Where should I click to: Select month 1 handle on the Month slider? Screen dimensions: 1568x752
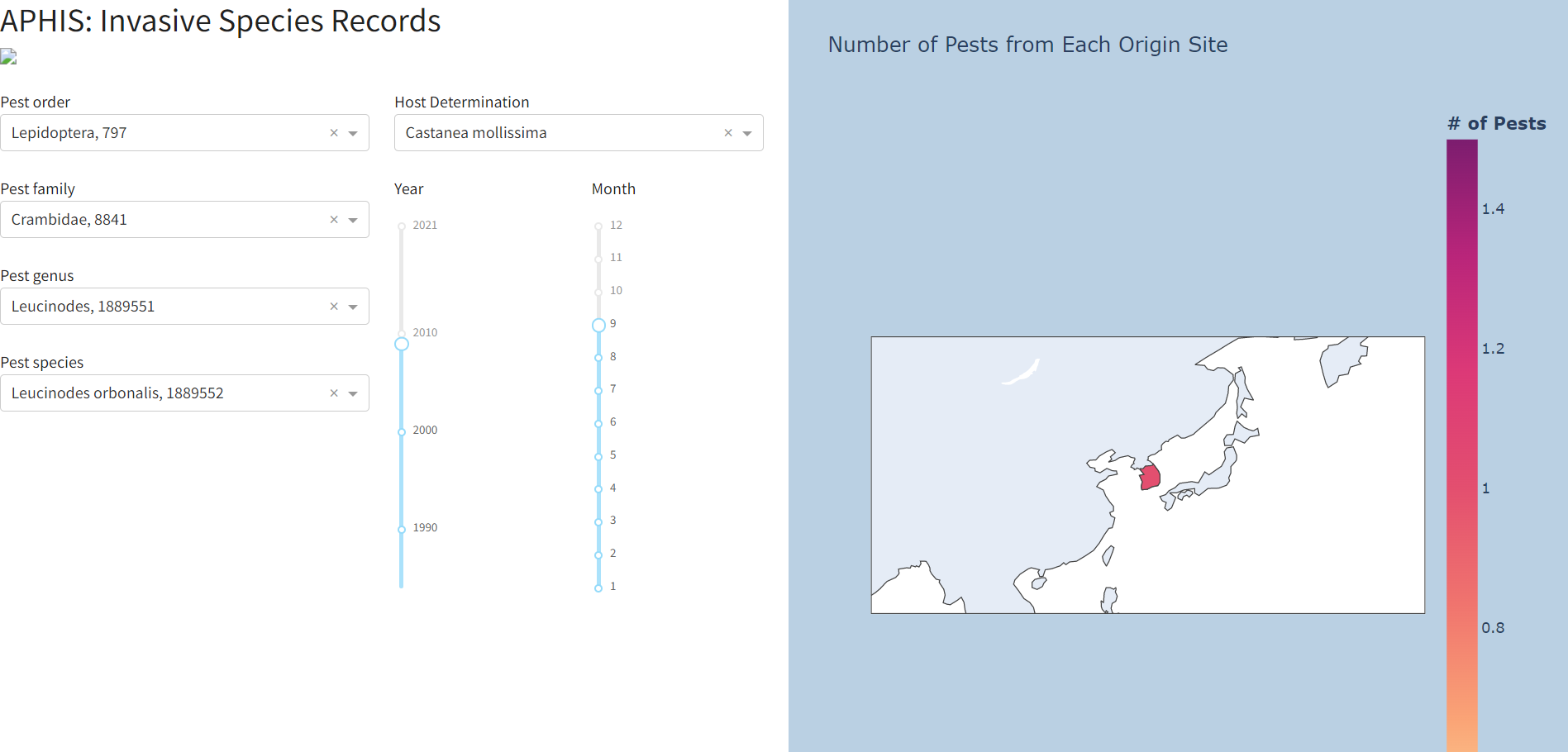pyautogui.click(x=598, y=586)
